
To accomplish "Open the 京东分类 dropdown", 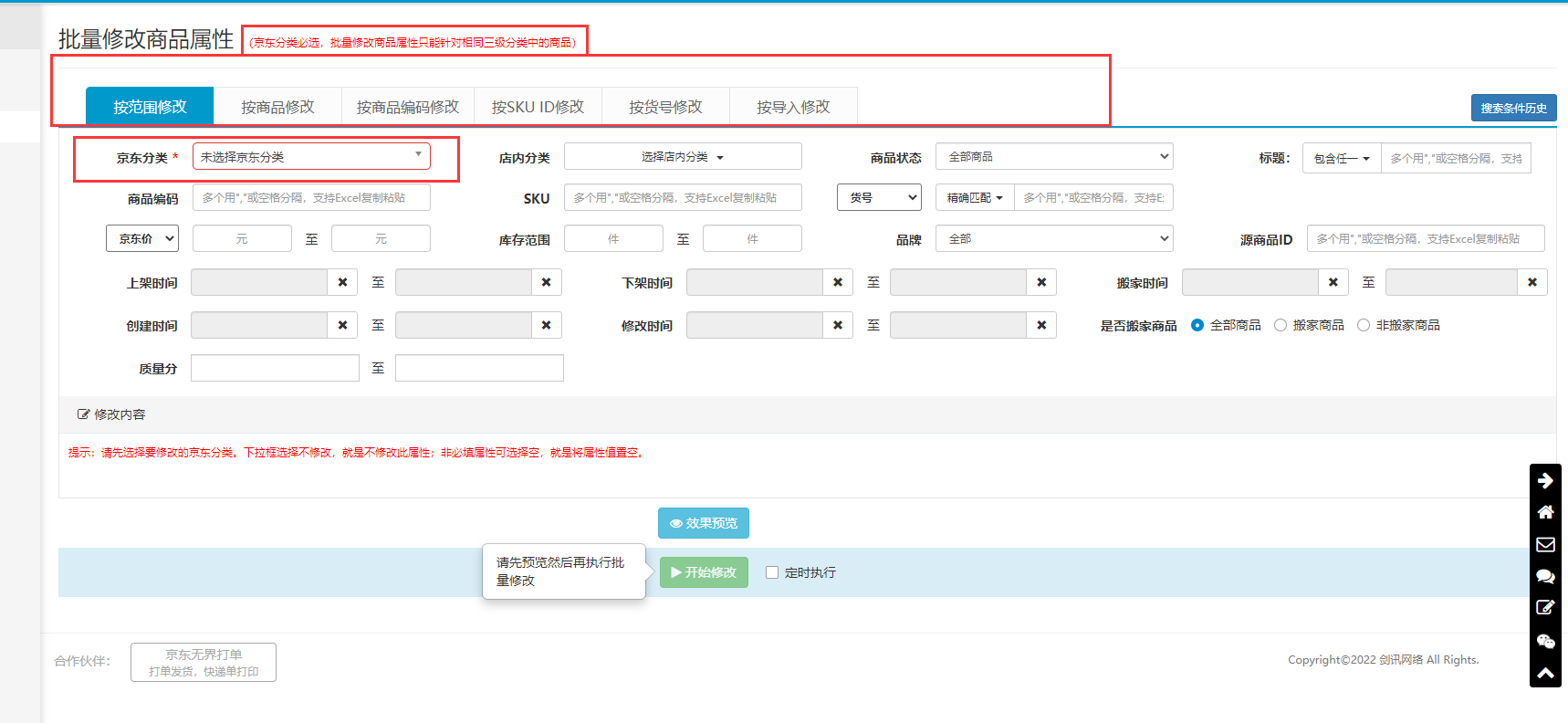I will coord(310,157).
